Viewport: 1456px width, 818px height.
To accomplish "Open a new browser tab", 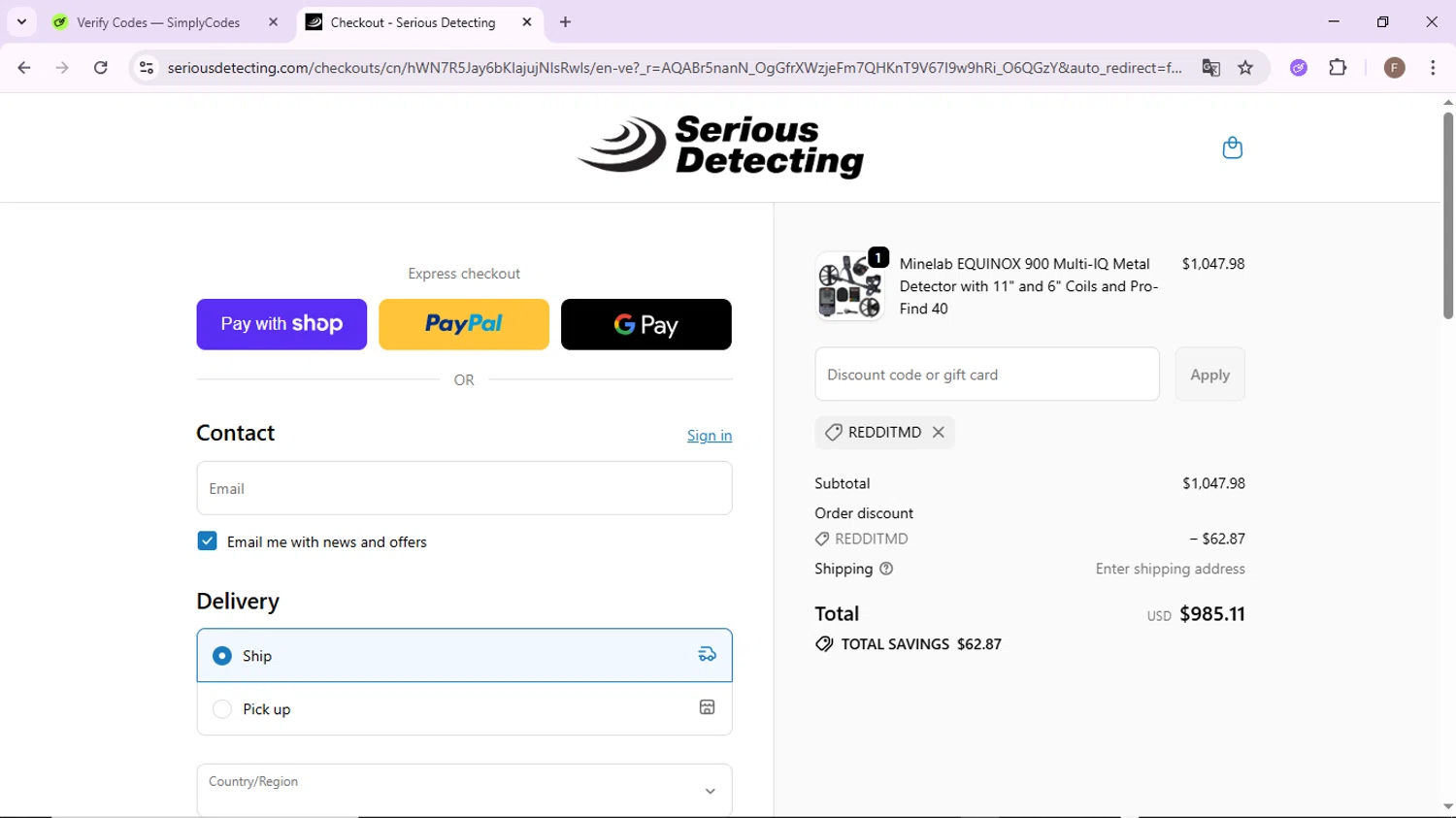I will [x=566, y=22].
